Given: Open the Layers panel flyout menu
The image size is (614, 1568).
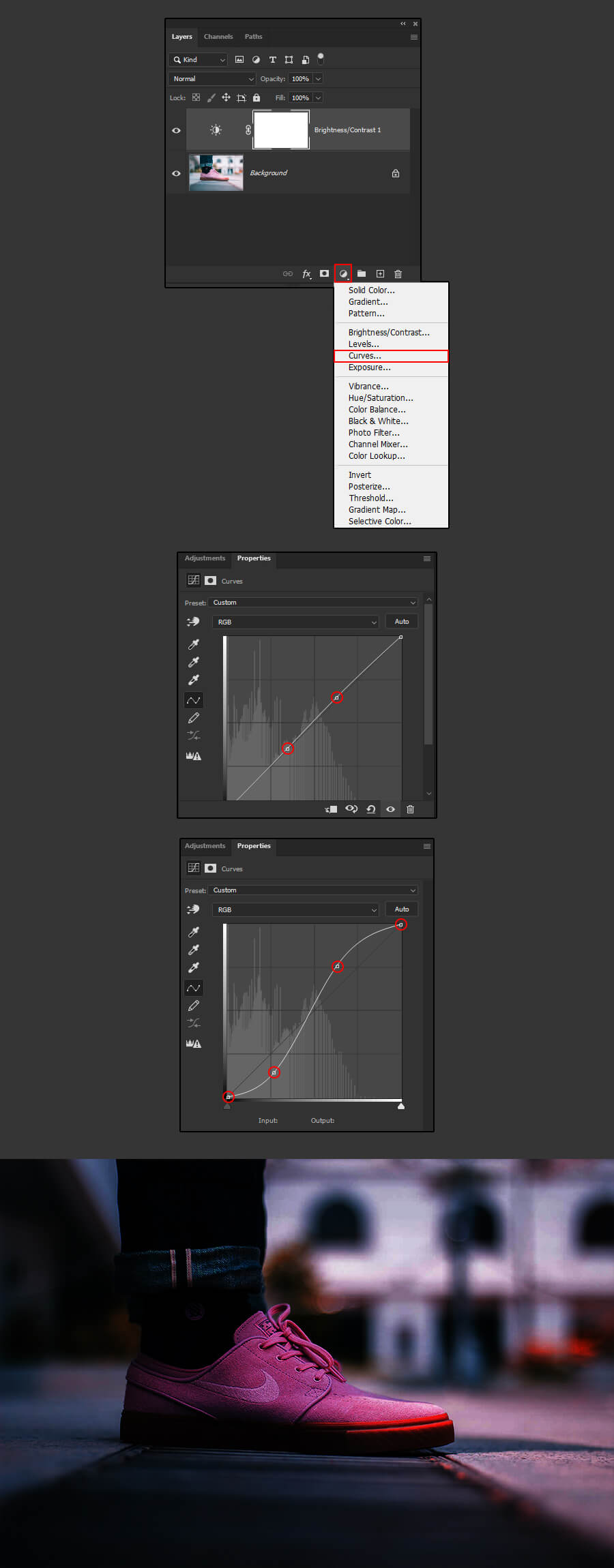Looking at the screenshot, I should pos(413,37).
